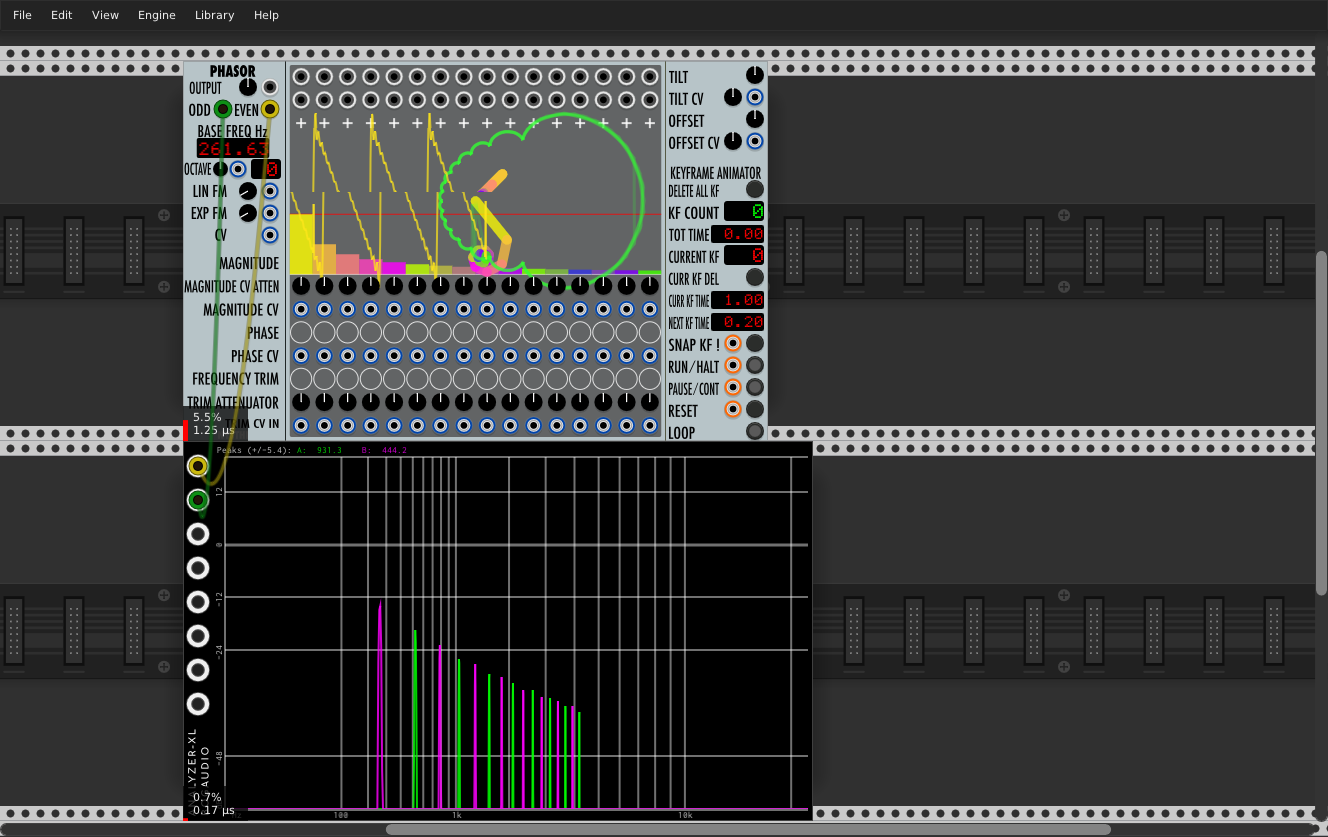This screenshot has height=837, width=1328.
Task: Click the leftmost MAGNITUDE CV ATTEN knob
Action: pyautogui.click(x=301, y=286)
